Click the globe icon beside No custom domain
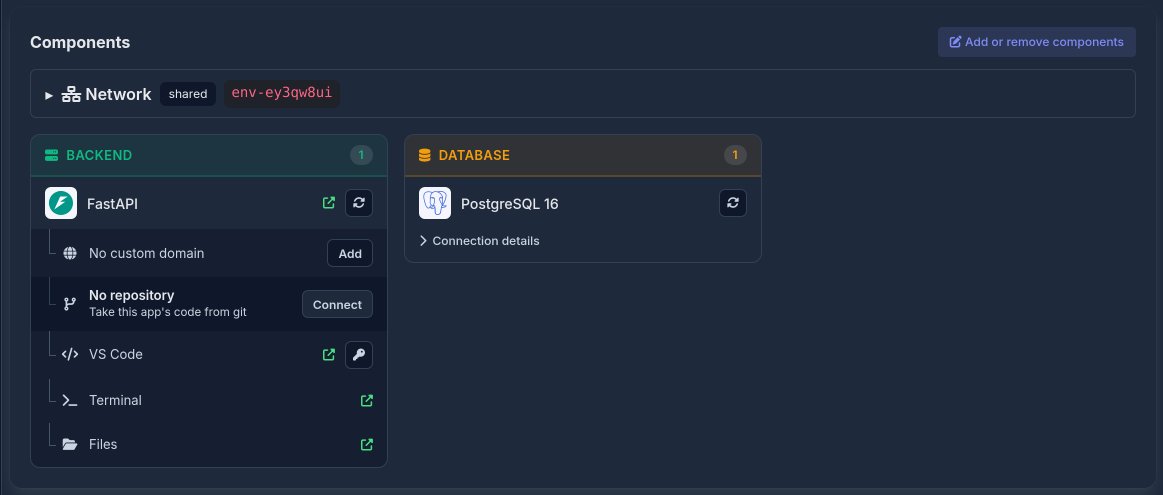This screenshot has height=495, width=1163. [70, 253]
